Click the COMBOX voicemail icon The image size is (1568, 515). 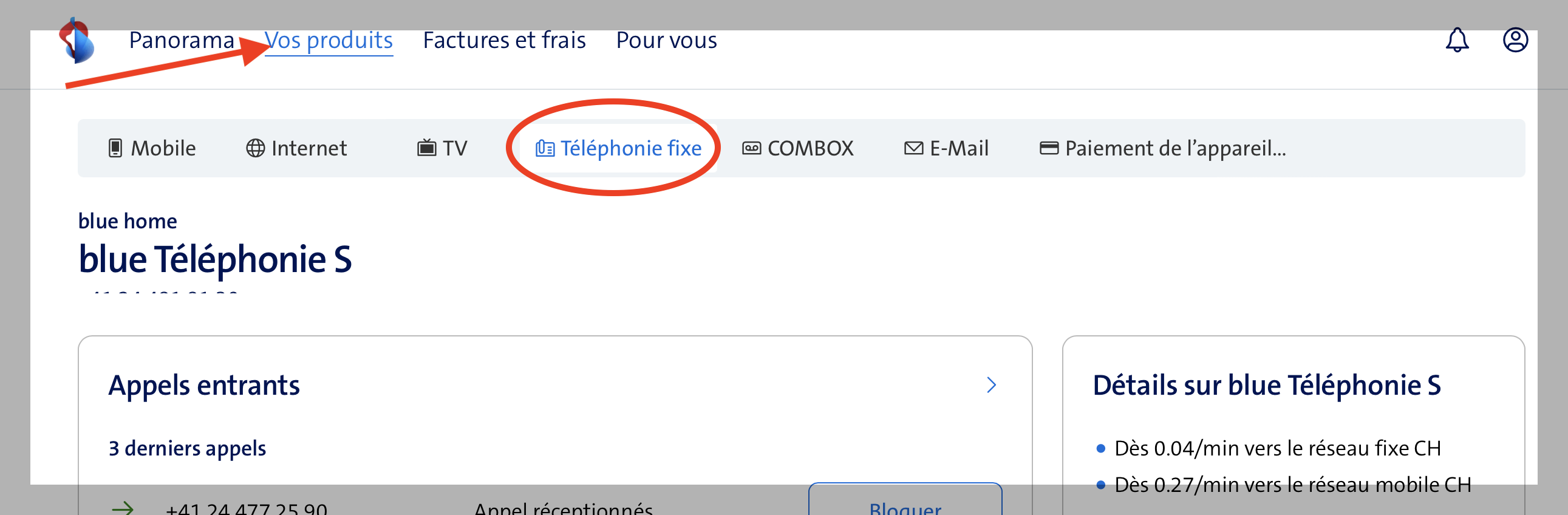point(751,148)
